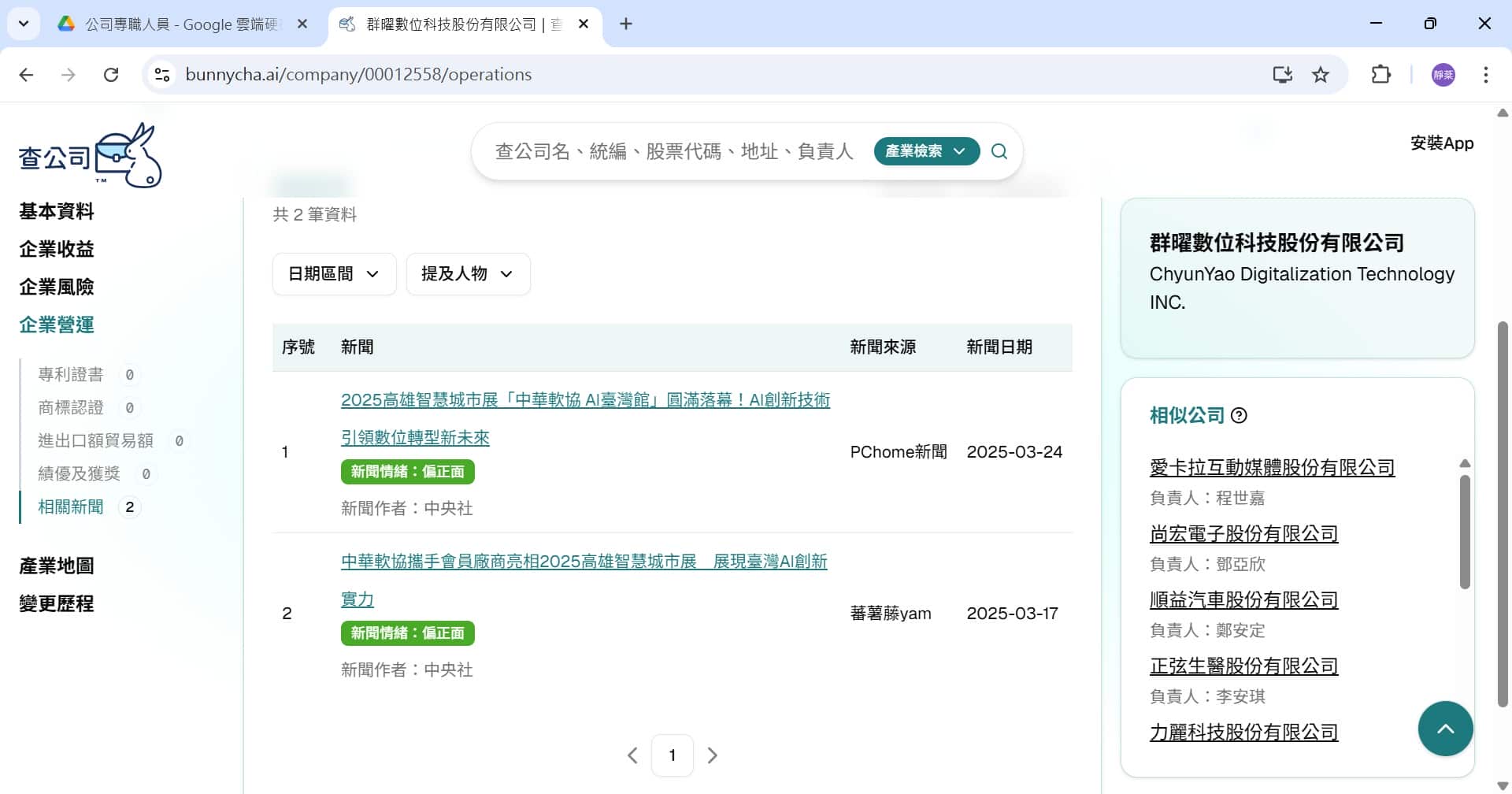Switch to the Google 雲端硬碟 tab
Image resolution: width=1512 pixels, height=794 pixels.
coord(183,24)
